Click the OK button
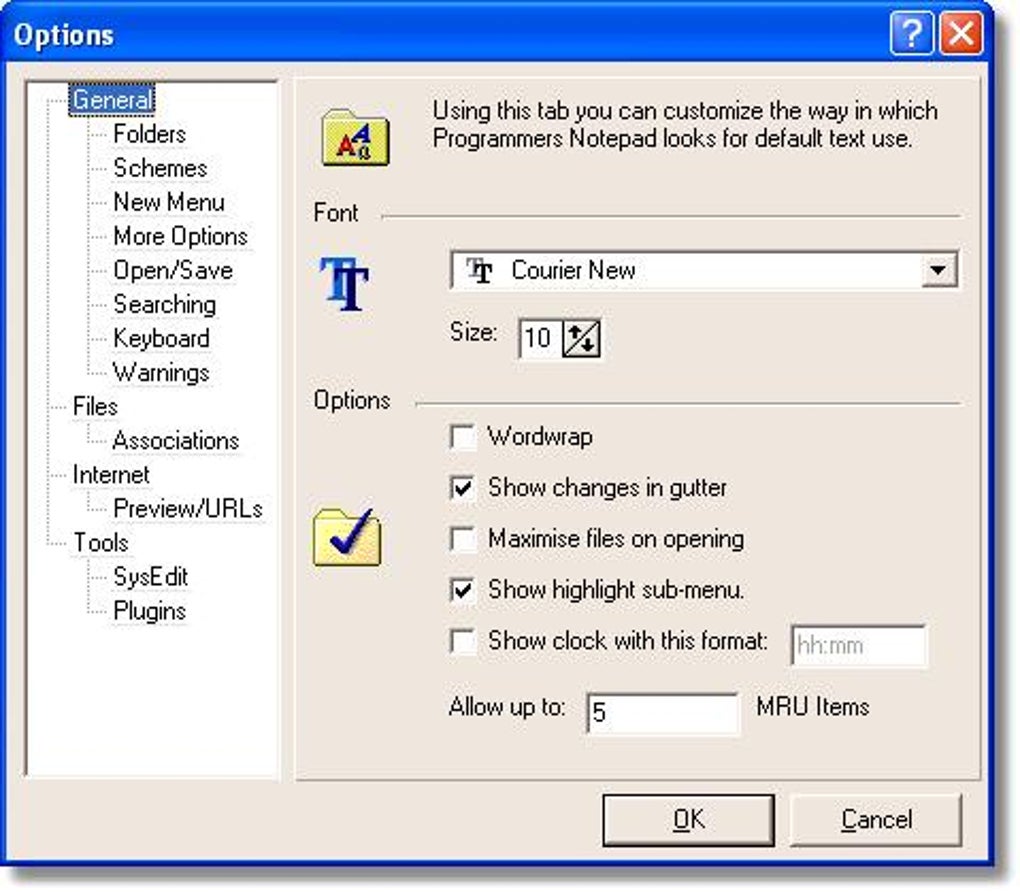Image resolution: width=1020 pixels, height=892 pixels. click(x=688, y=819)
